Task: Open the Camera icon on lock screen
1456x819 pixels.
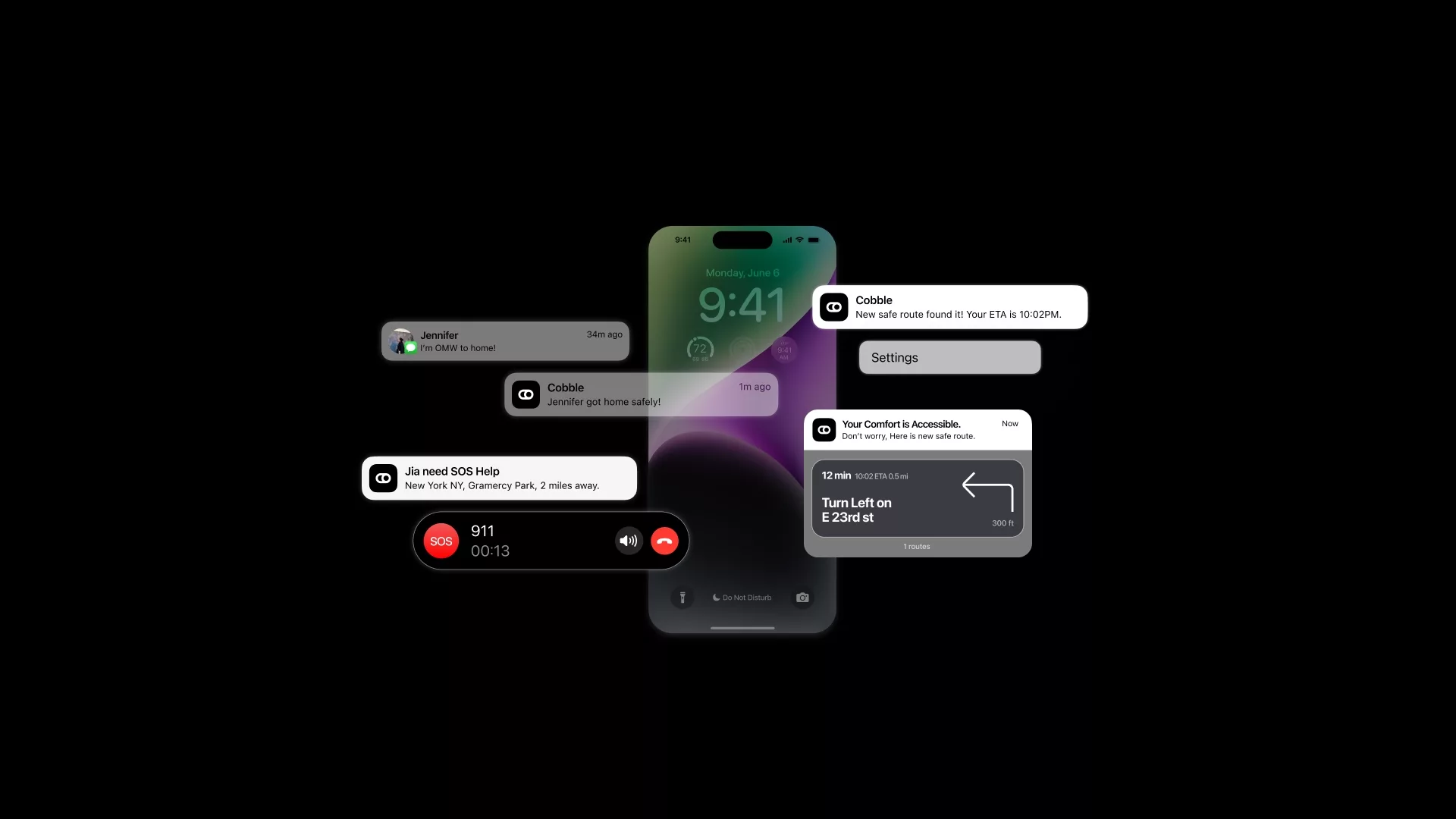Action: click(x=802, y=597)
